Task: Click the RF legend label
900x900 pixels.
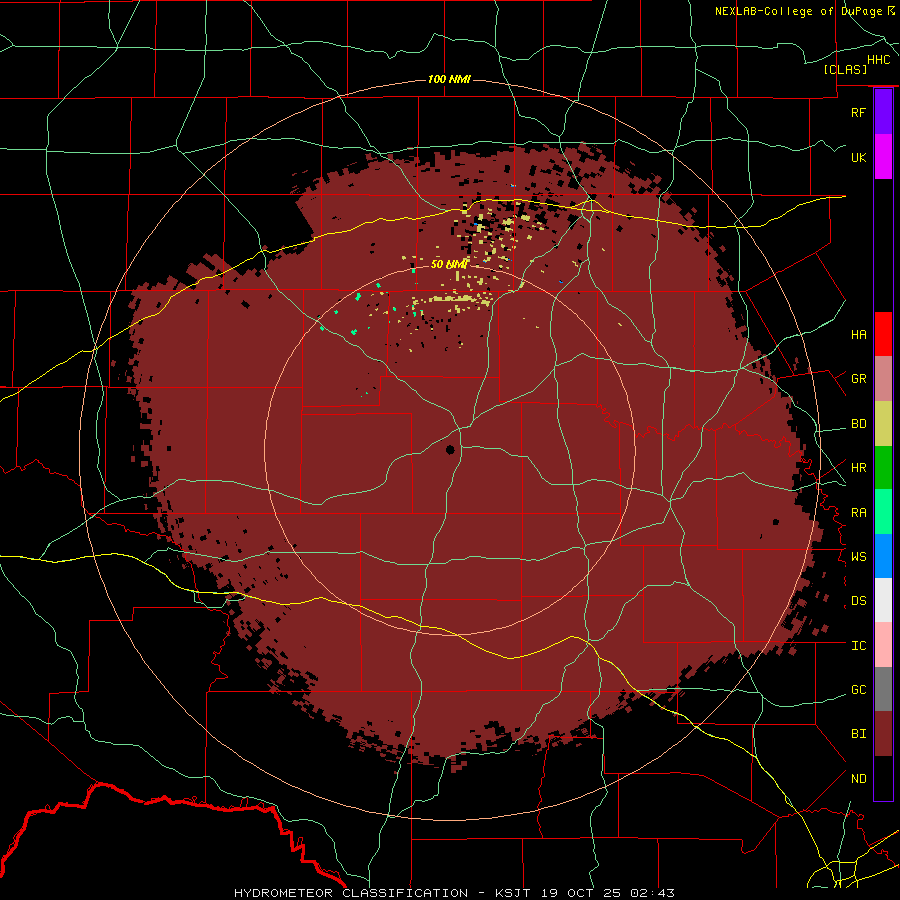Action: [x=858, y=112]
